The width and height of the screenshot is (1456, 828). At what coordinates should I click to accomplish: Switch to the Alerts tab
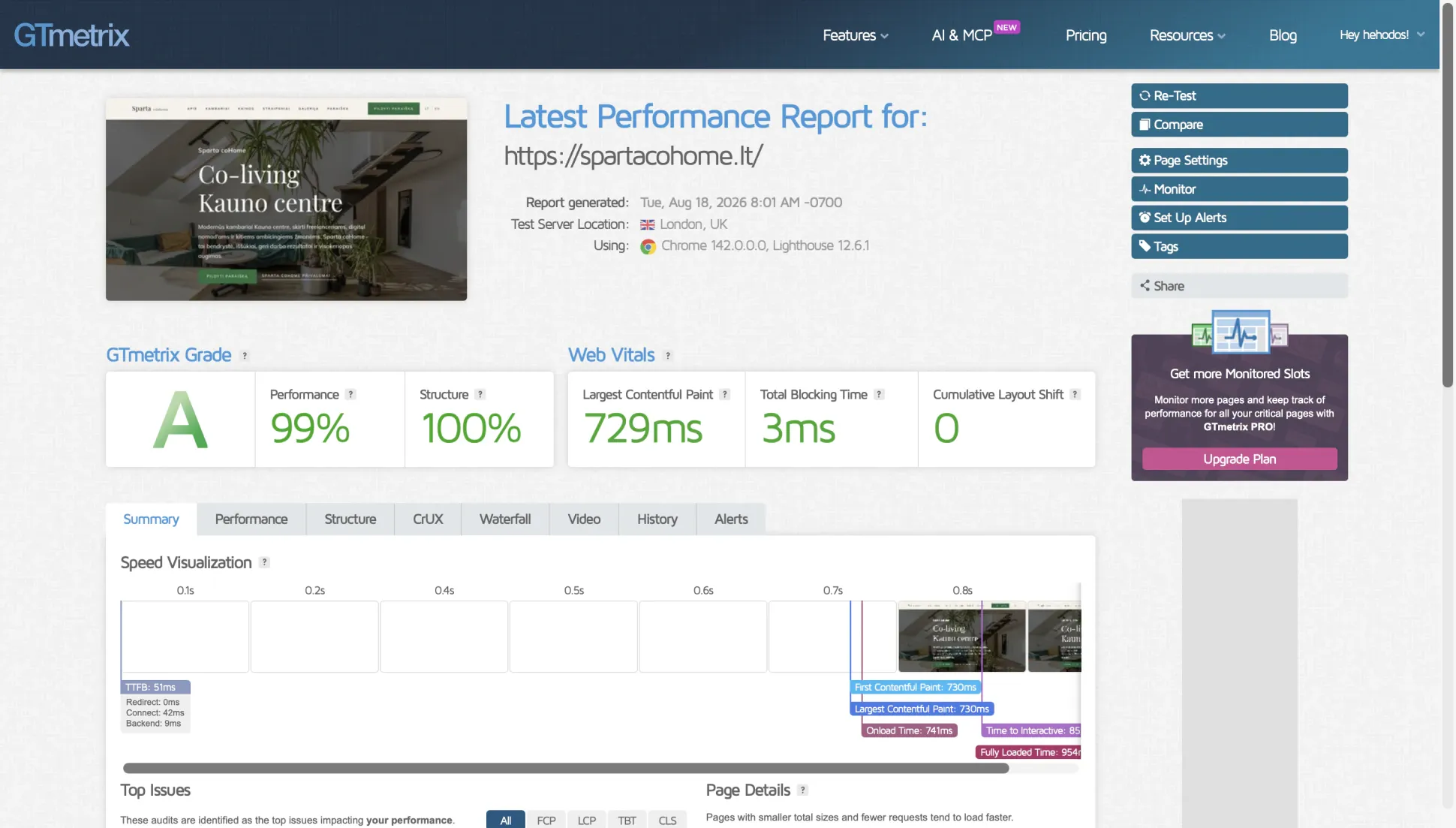click(x=731, y=519)
